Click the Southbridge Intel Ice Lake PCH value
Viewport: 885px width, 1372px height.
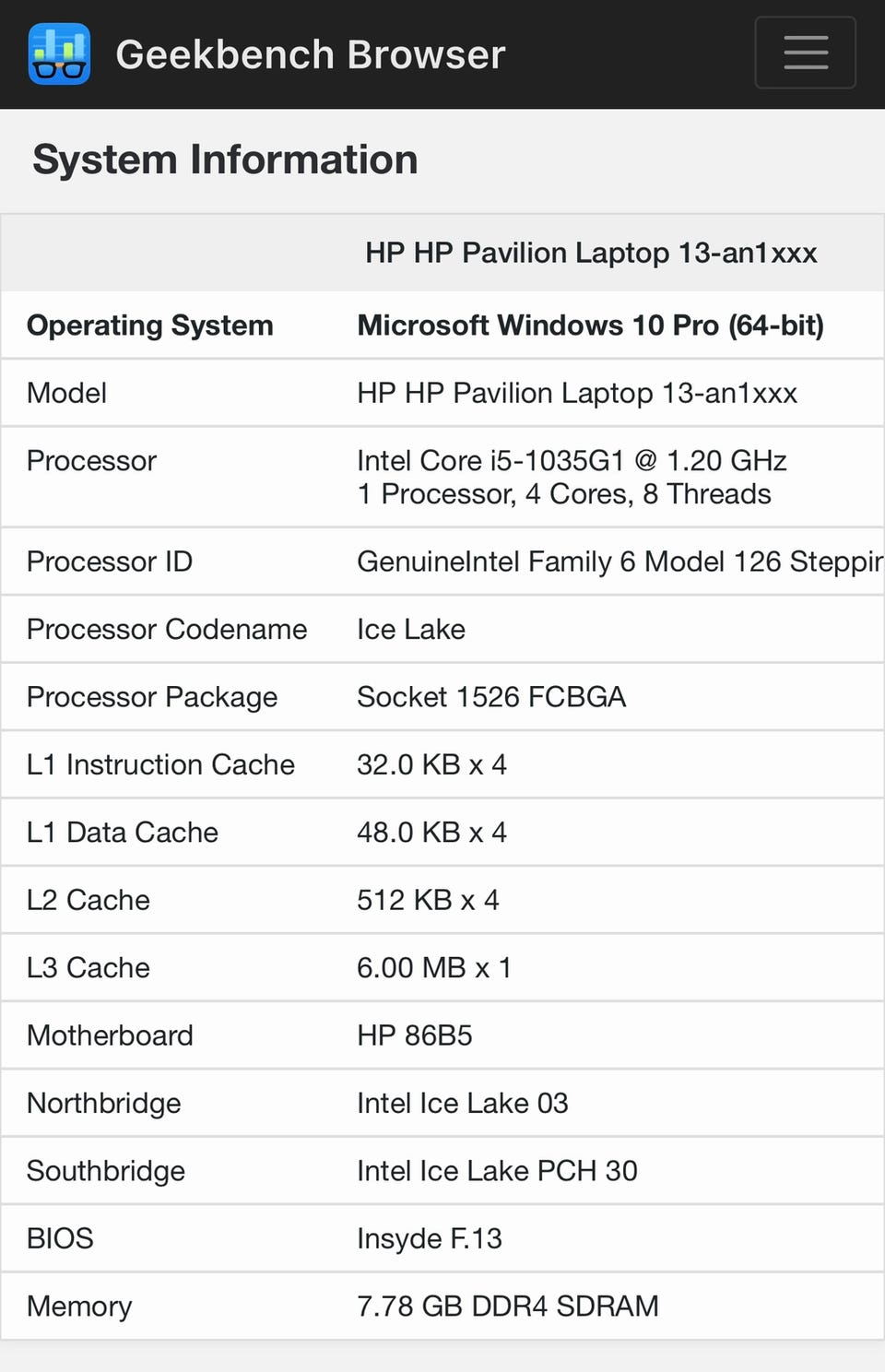[497, 1171]
